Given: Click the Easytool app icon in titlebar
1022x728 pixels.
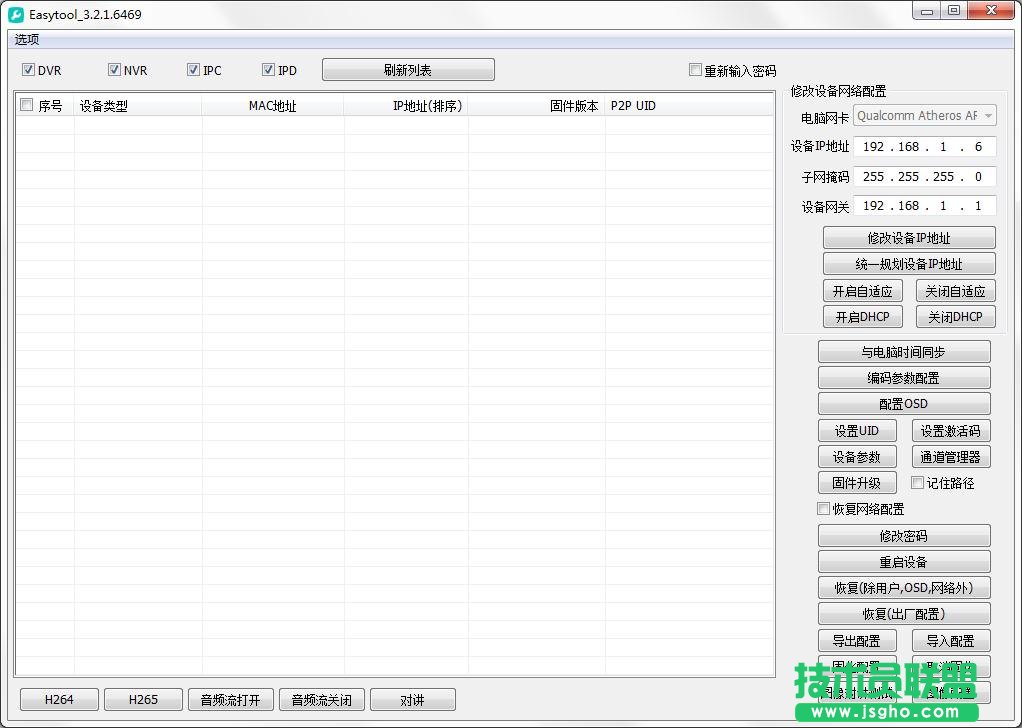Looking at the screenshot, I should pos(14,13).
